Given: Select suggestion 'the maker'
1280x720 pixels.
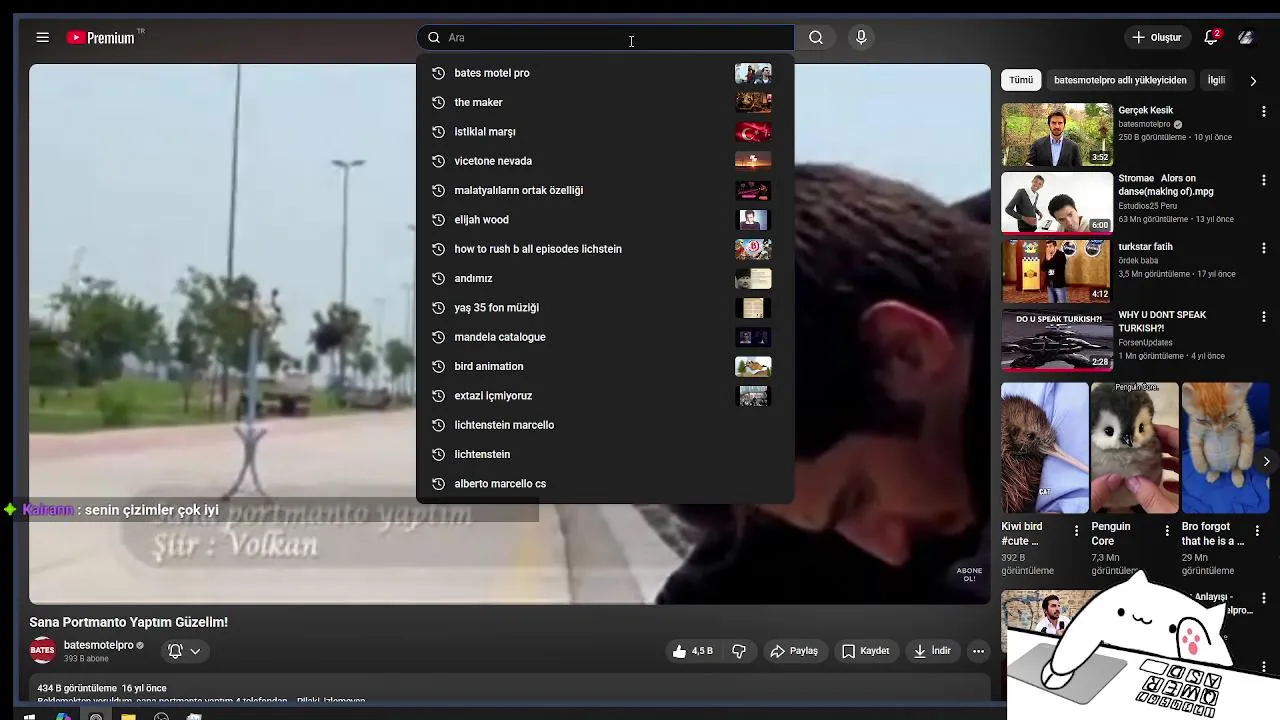Looking at the screenshot, I should 605,102.
